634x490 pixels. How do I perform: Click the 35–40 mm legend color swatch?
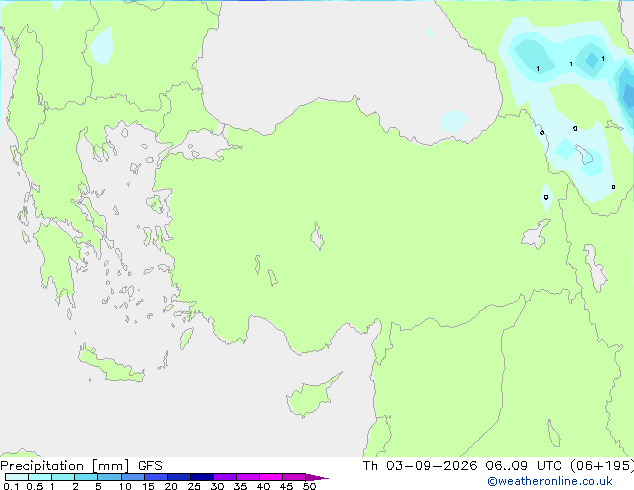tap(247, 477)
